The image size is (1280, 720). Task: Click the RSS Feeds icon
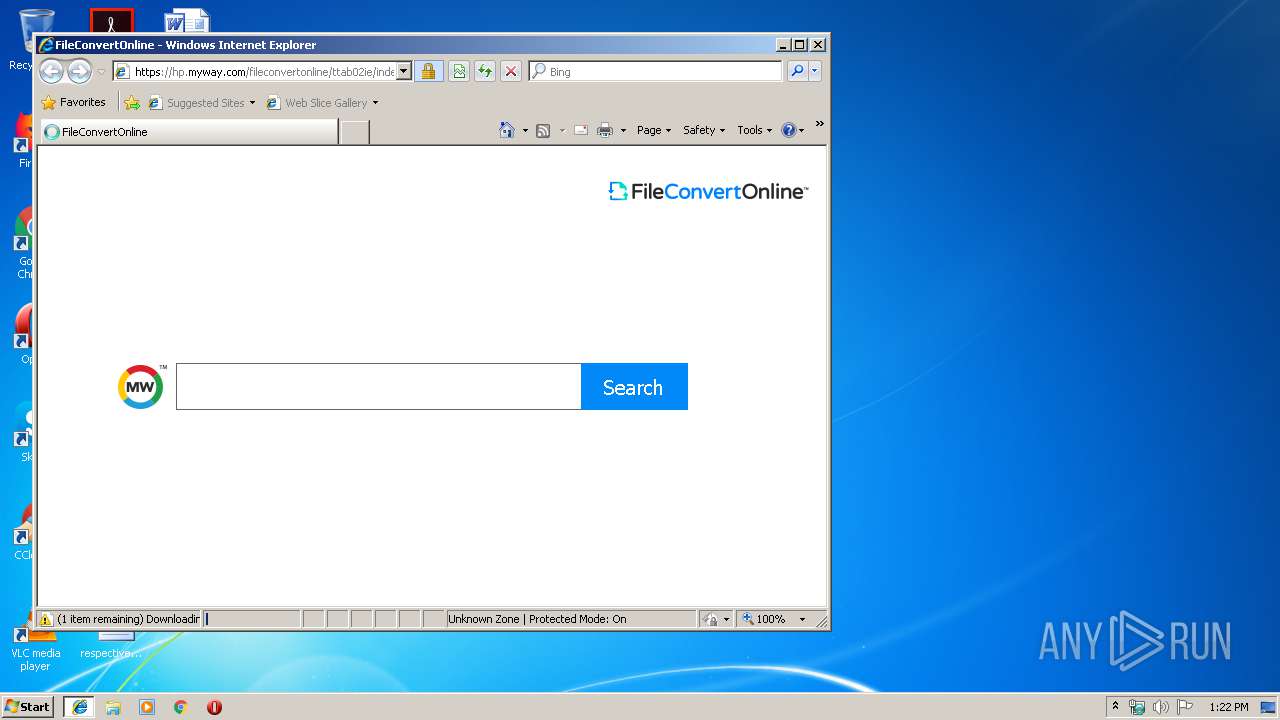click(543, 130)
